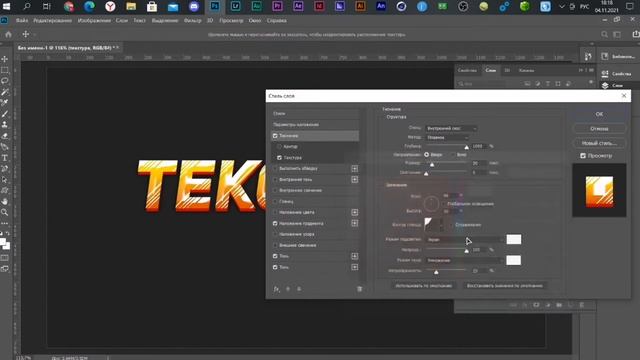Filter layers by type (T) icon
Image resolution: width=640 pixels, height=360 pixels.
pos(548,84)
